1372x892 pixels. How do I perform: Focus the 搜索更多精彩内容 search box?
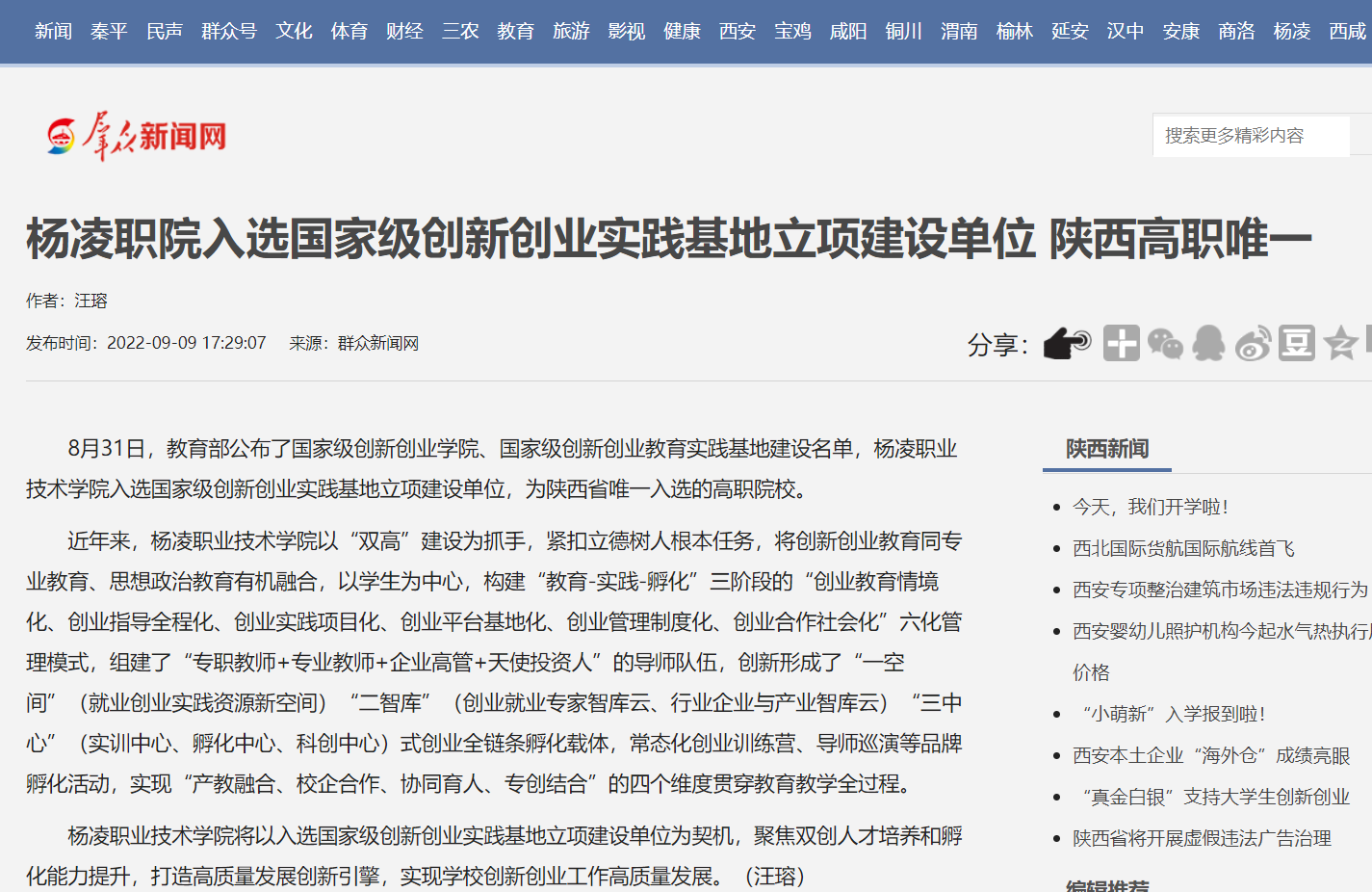coord(1250,136)
